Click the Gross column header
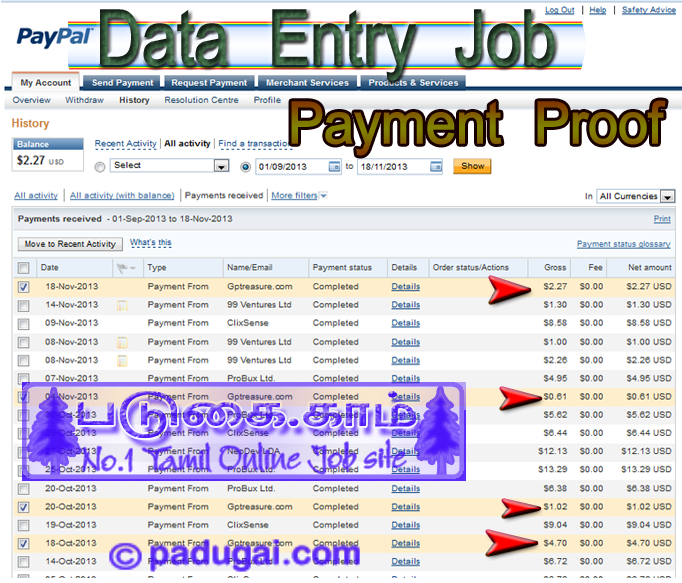Viewport: 682px width, 583px height. pyautogui.click(x=555, y=268)
